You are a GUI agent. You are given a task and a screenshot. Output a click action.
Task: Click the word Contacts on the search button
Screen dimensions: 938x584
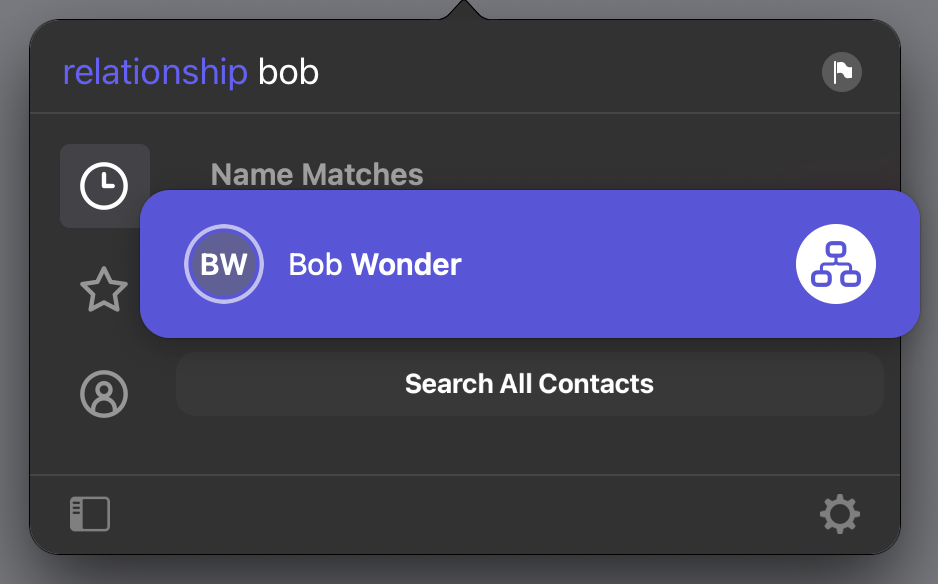click(x=596, y=384)
